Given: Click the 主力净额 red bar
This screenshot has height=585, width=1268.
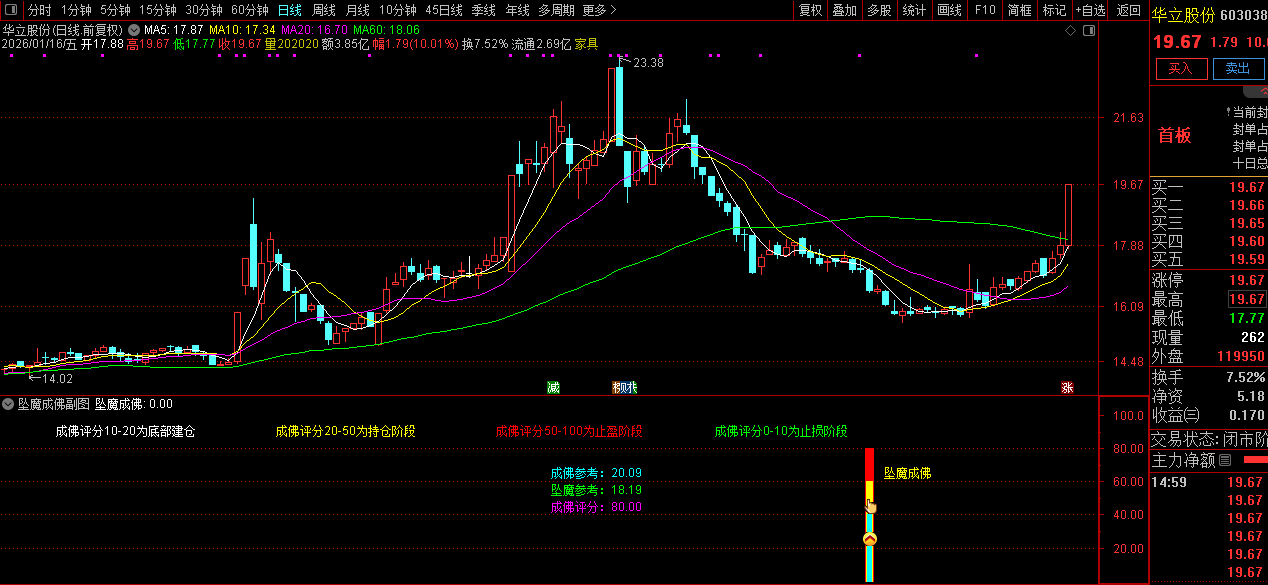Looking at the screenshot, I should 1254,461.
